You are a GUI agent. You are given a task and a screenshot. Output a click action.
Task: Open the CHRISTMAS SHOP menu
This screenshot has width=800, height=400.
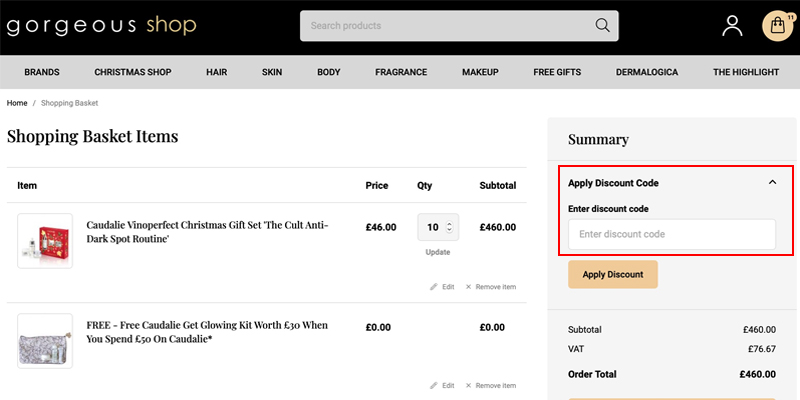tap(133, 72)
